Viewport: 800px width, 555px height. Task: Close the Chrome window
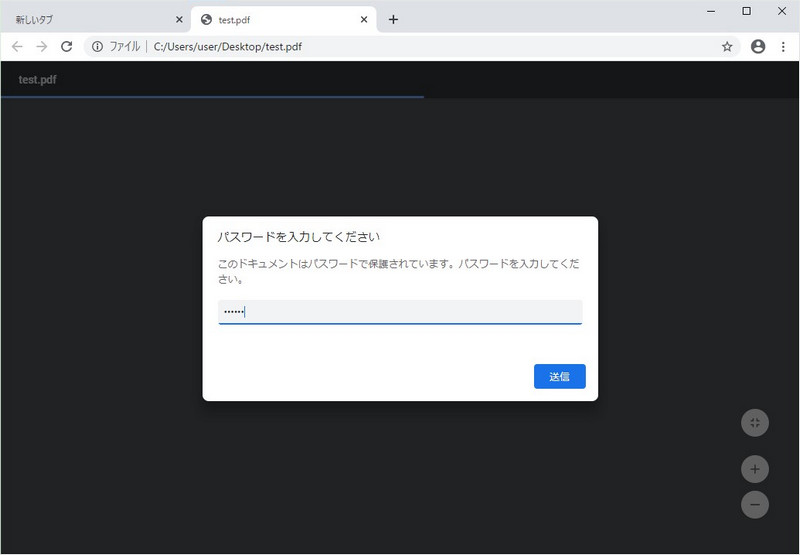coord(782,11)
